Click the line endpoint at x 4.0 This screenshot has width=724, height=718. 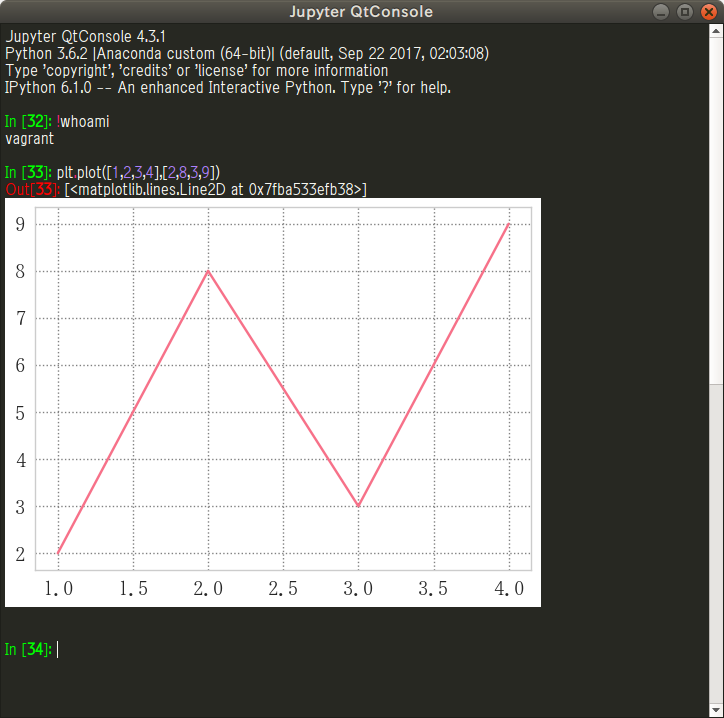pos(509,224)
